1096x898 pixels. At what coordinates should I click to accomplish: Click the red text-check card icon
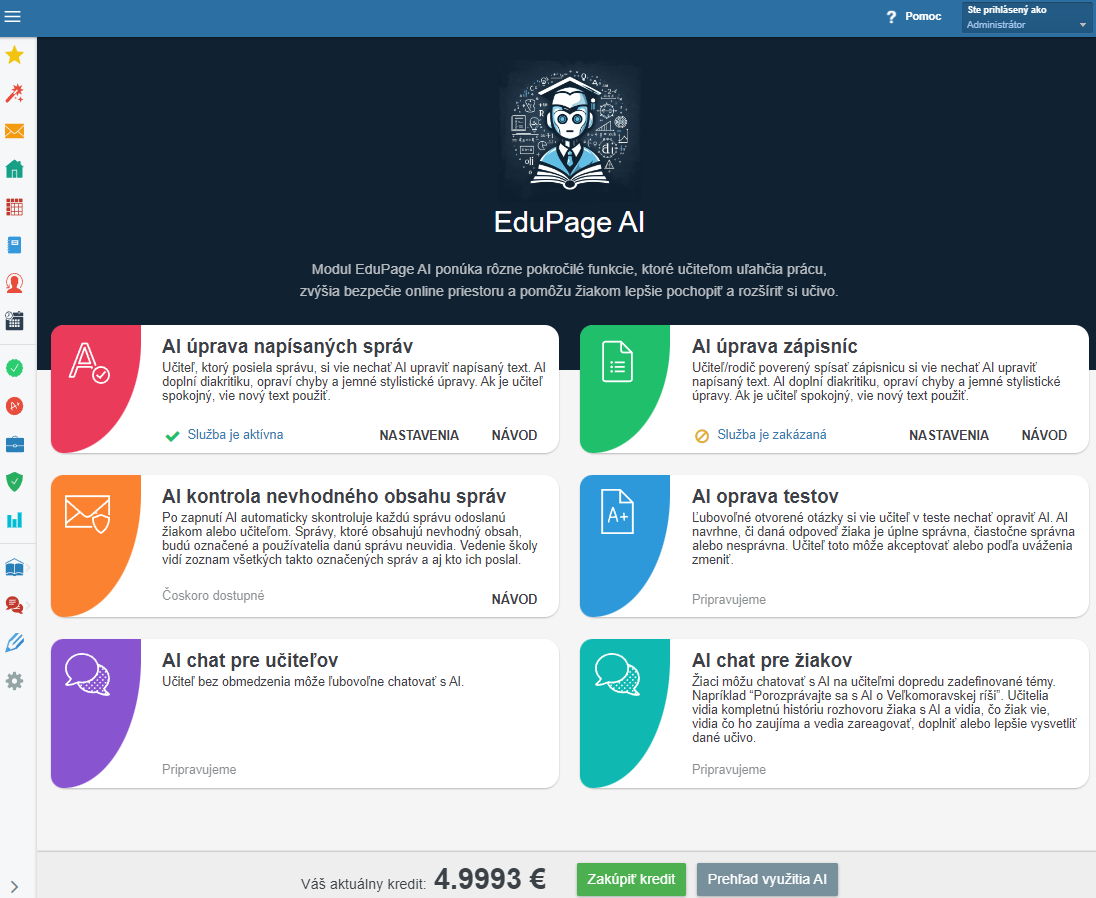click(89, 363)
